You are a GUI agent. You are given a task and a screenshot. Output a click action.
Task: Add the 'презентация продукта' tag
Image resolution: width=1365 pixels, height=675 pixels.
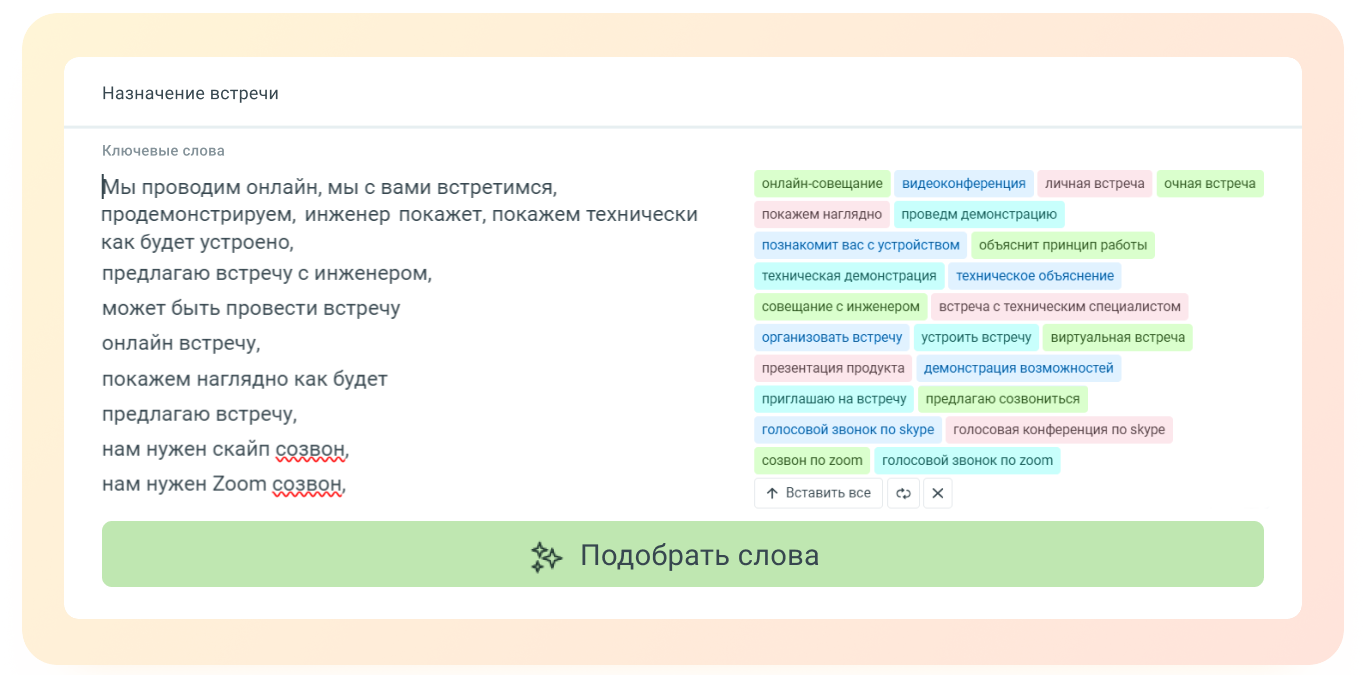[x=833, y=368]
